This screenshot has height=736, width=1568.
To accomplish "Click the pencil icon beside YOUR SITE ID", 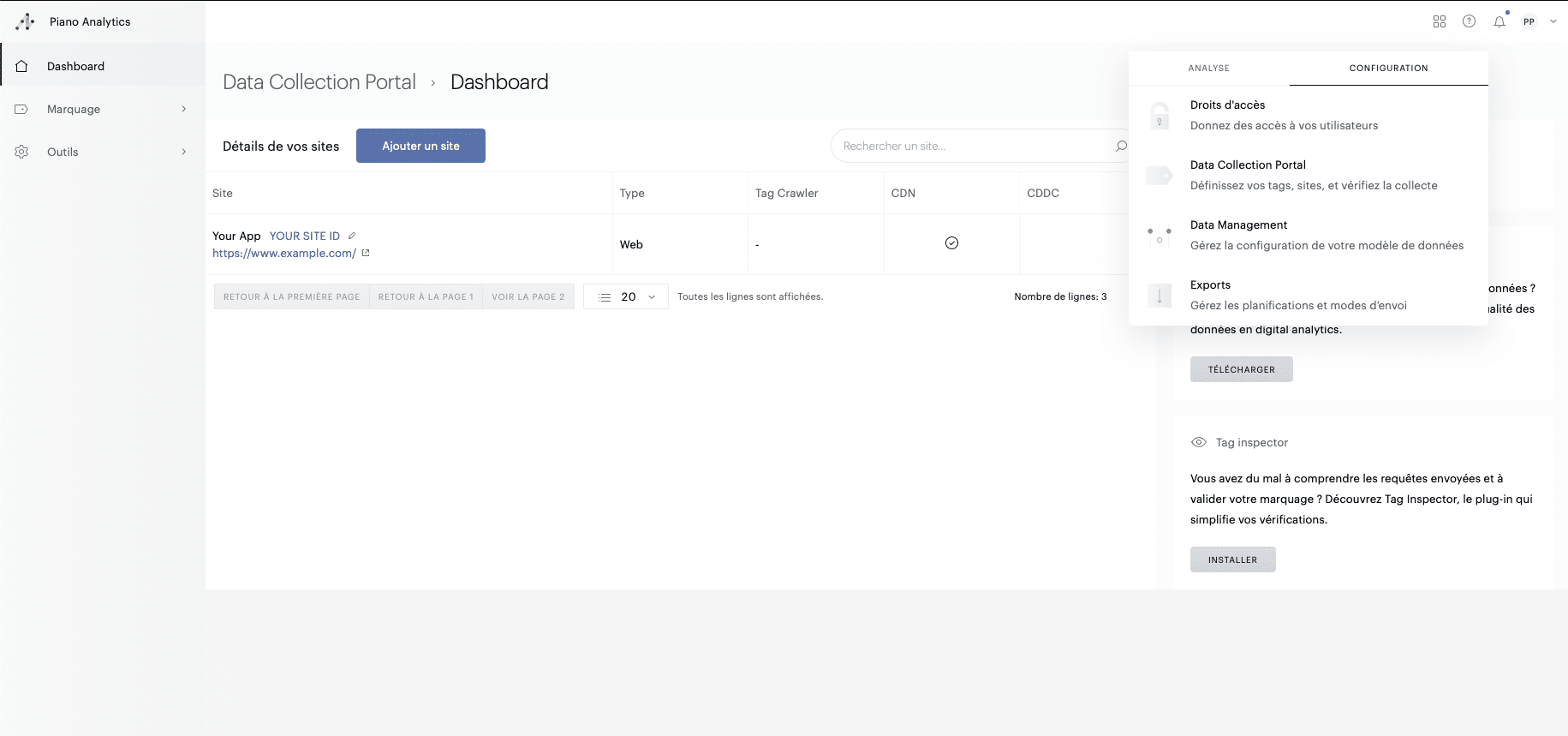I will tap(352, 236).
